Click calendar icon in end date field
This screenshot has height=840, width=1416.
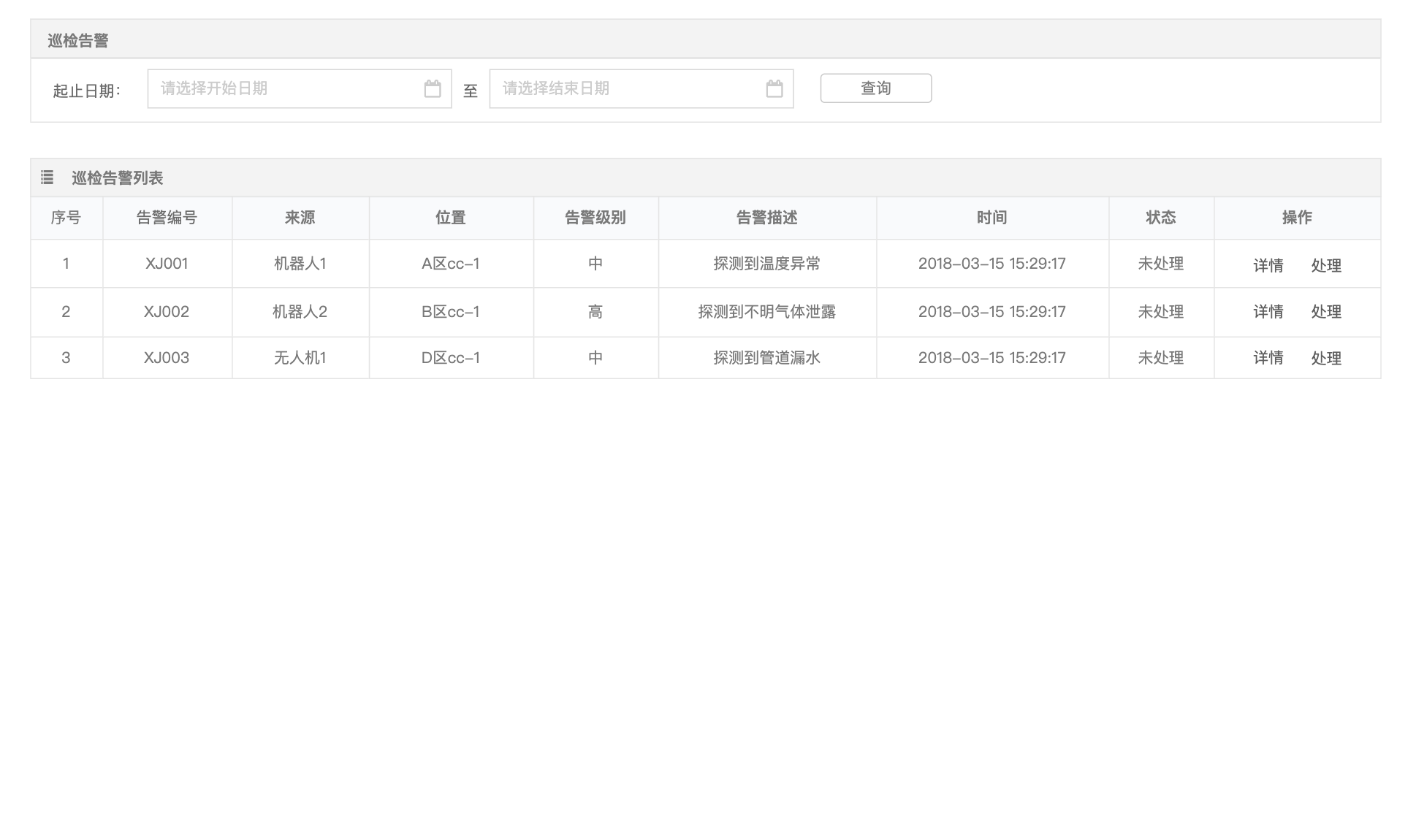(774, 89)
